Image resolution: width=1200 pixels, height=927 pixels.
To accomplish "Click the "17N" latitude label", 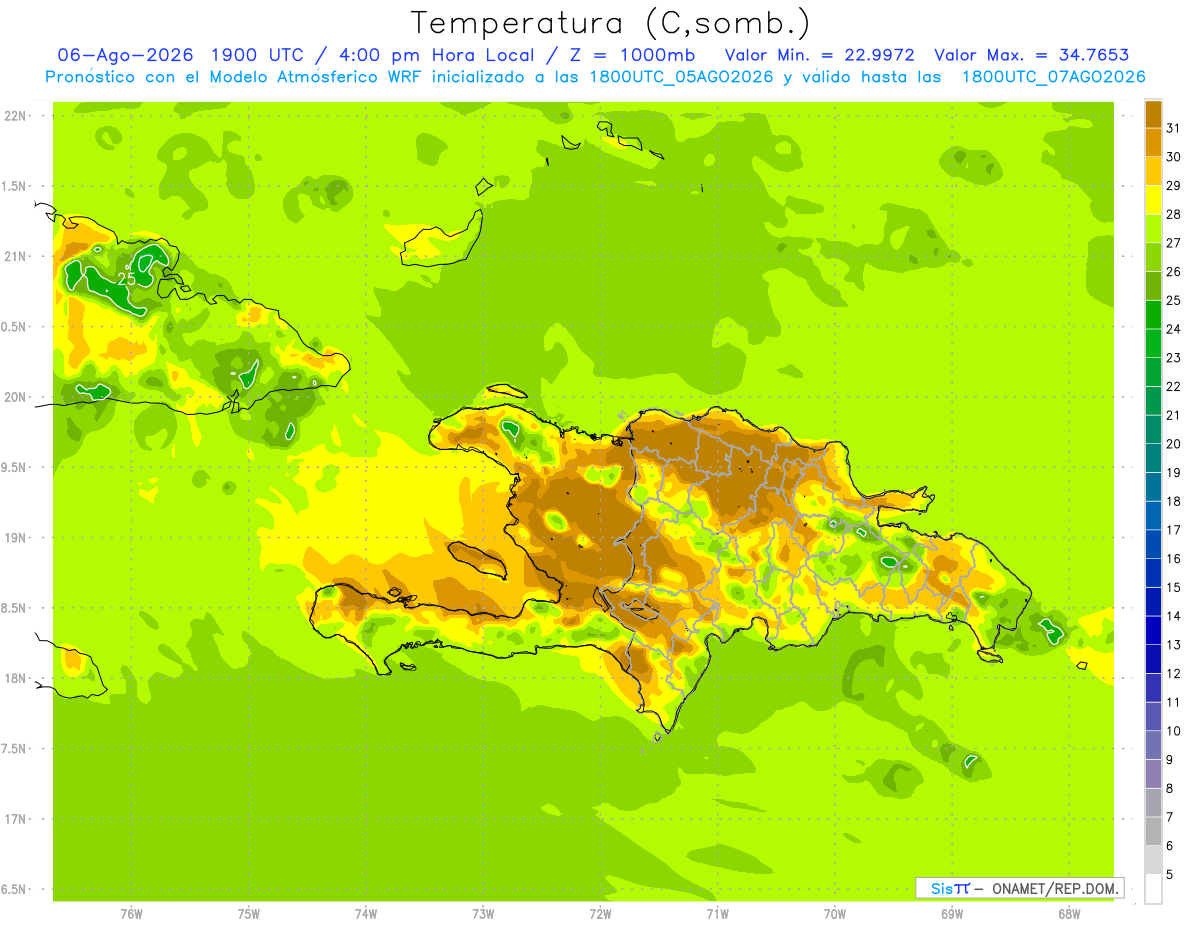I will tap(14, 819).
